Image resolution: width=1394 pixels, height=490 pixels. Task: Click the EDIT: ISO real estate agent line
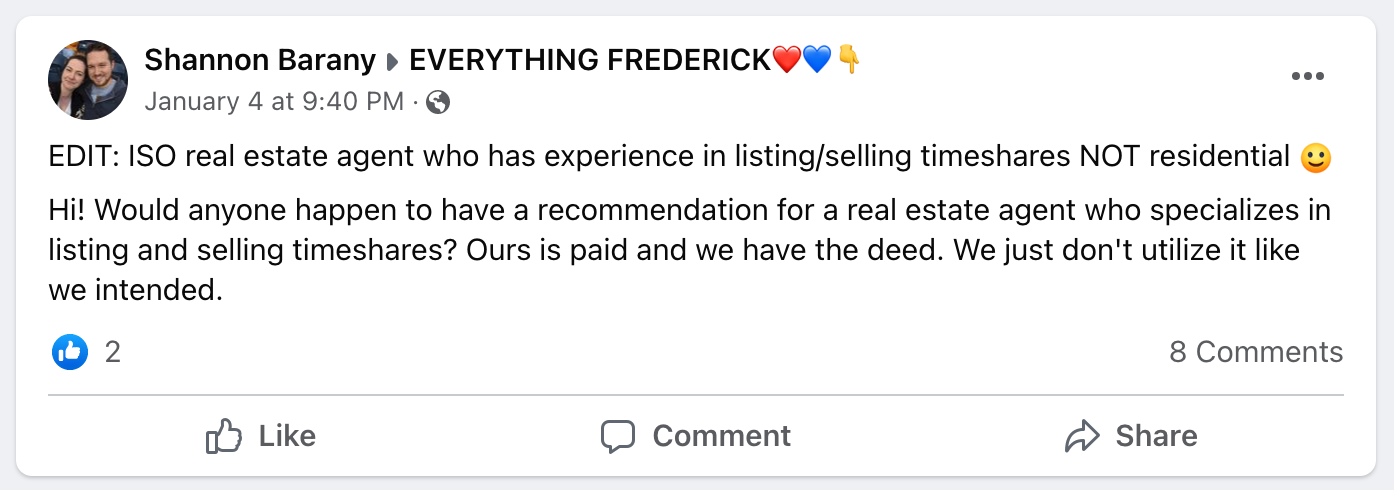668,157
